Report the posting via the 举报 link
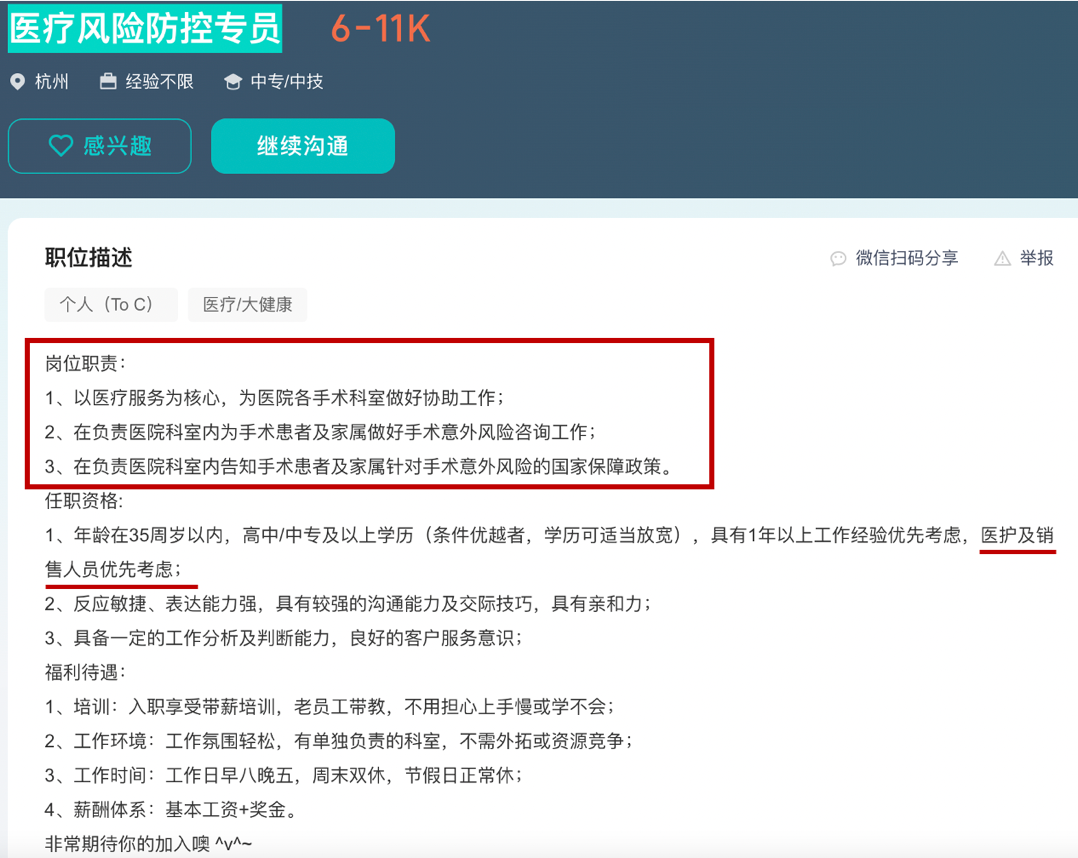Screen dimensions: 1078x858 [x=1036, y=258]
